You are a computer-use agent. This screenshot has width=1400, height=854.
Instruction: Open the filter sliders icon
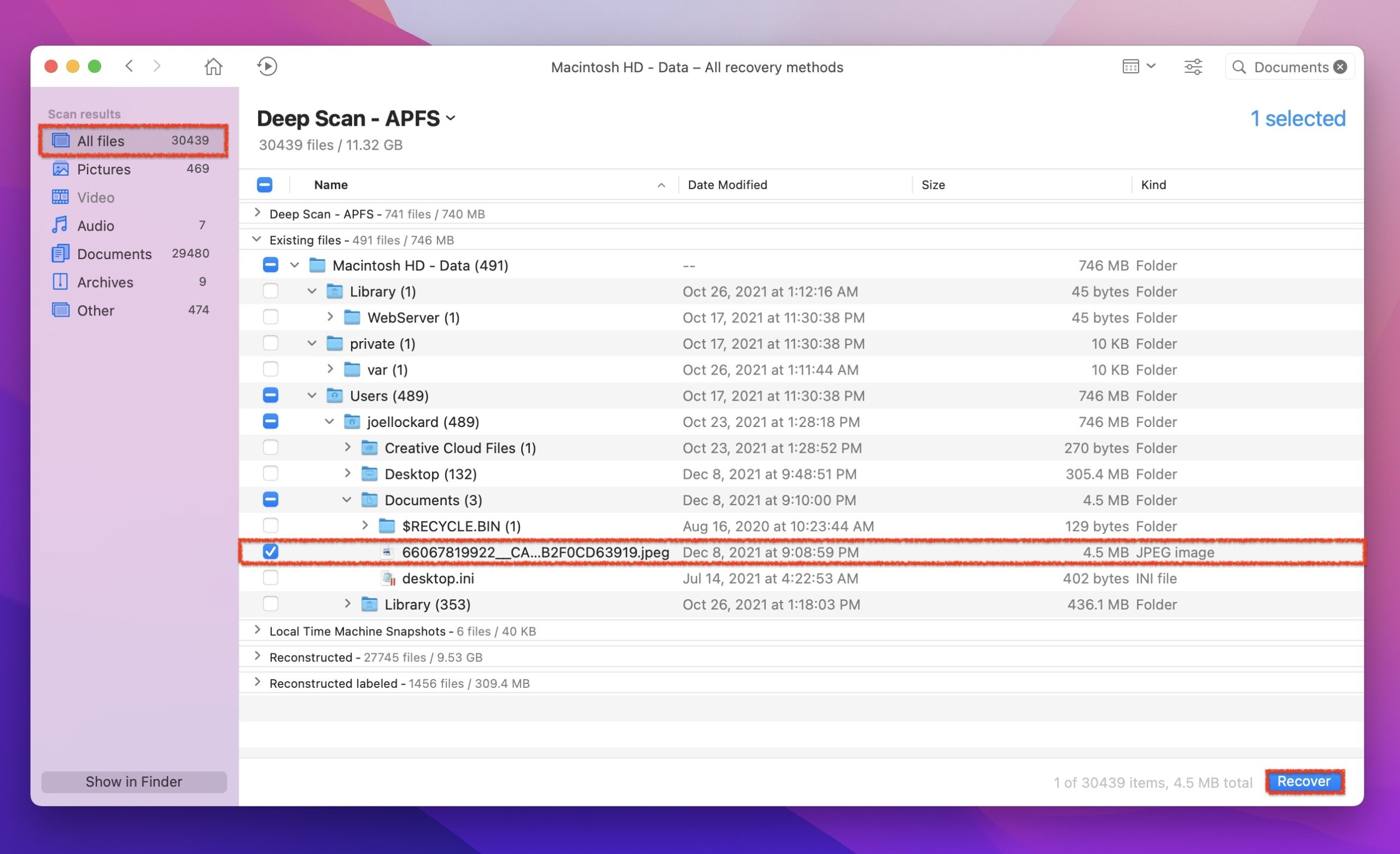click(x=1193, y=67)
